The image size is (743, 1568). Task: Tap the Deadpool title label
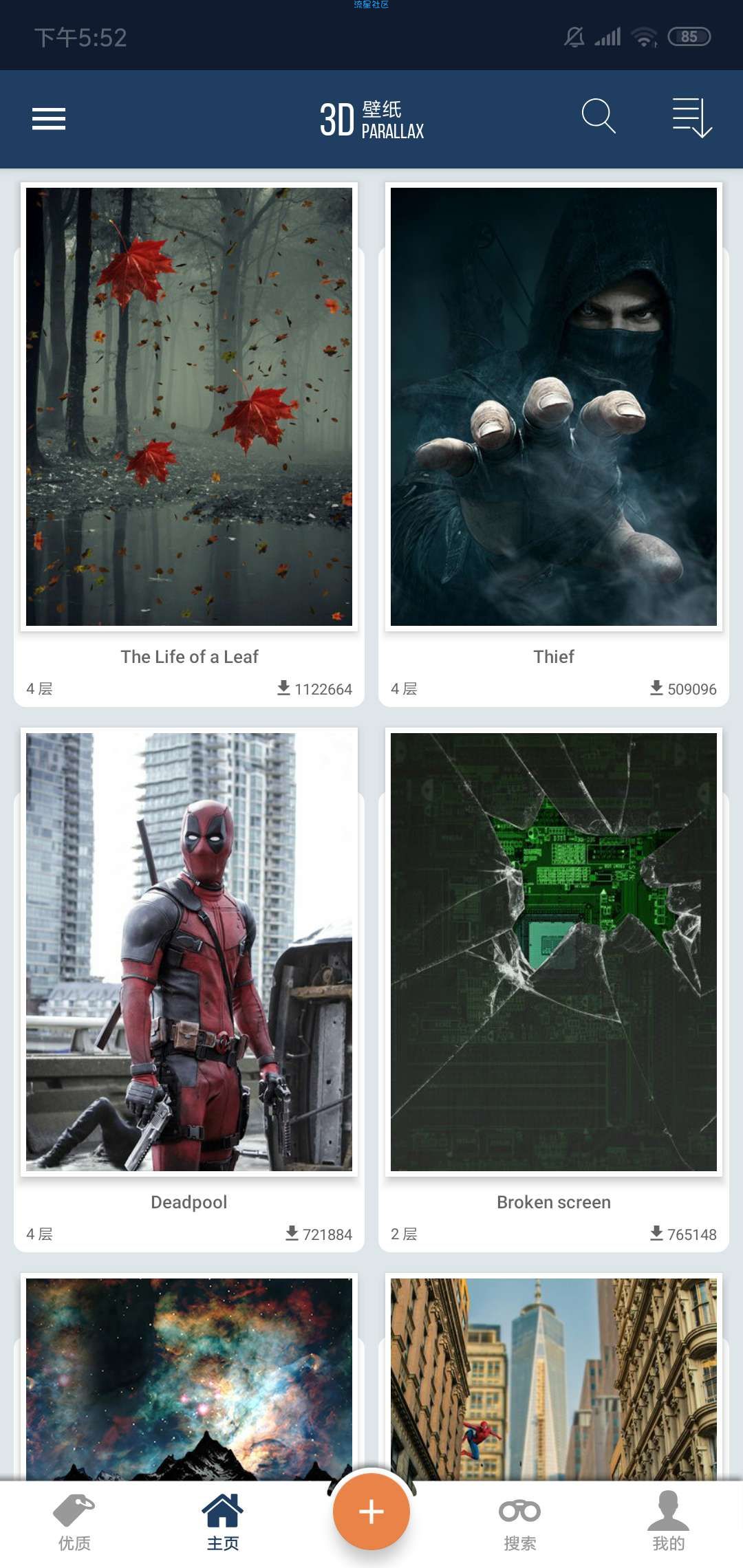tap(189, 1202)
